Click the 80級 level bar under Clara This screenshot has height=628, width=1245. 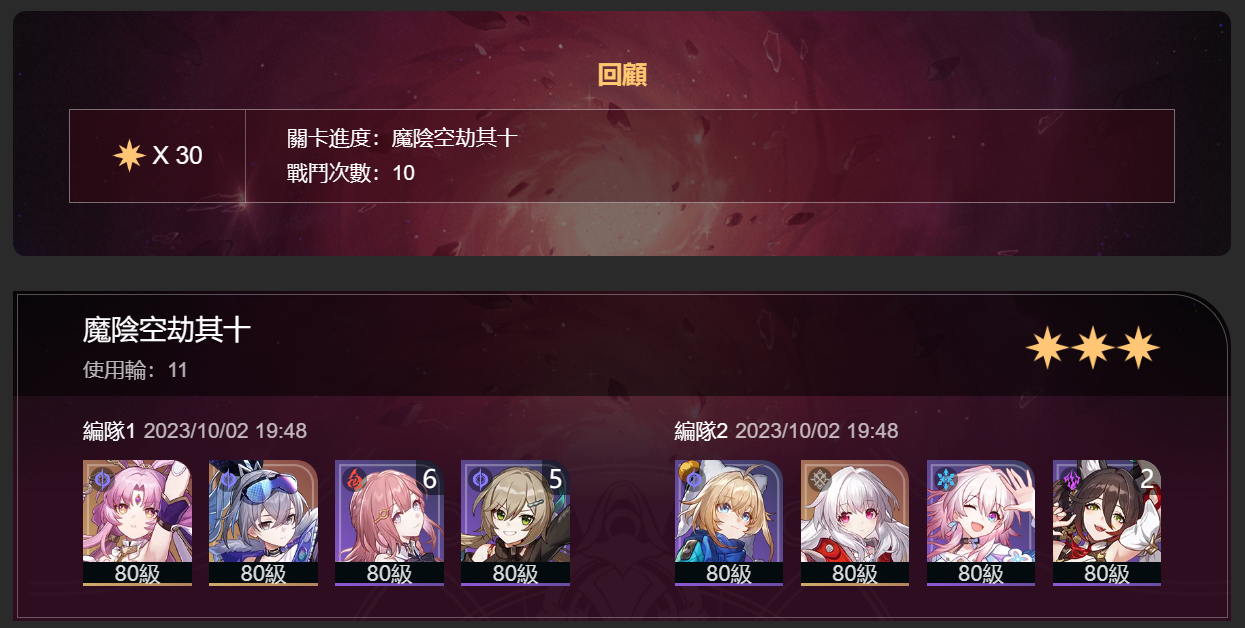pyautogui.click(x=855, y=574)
